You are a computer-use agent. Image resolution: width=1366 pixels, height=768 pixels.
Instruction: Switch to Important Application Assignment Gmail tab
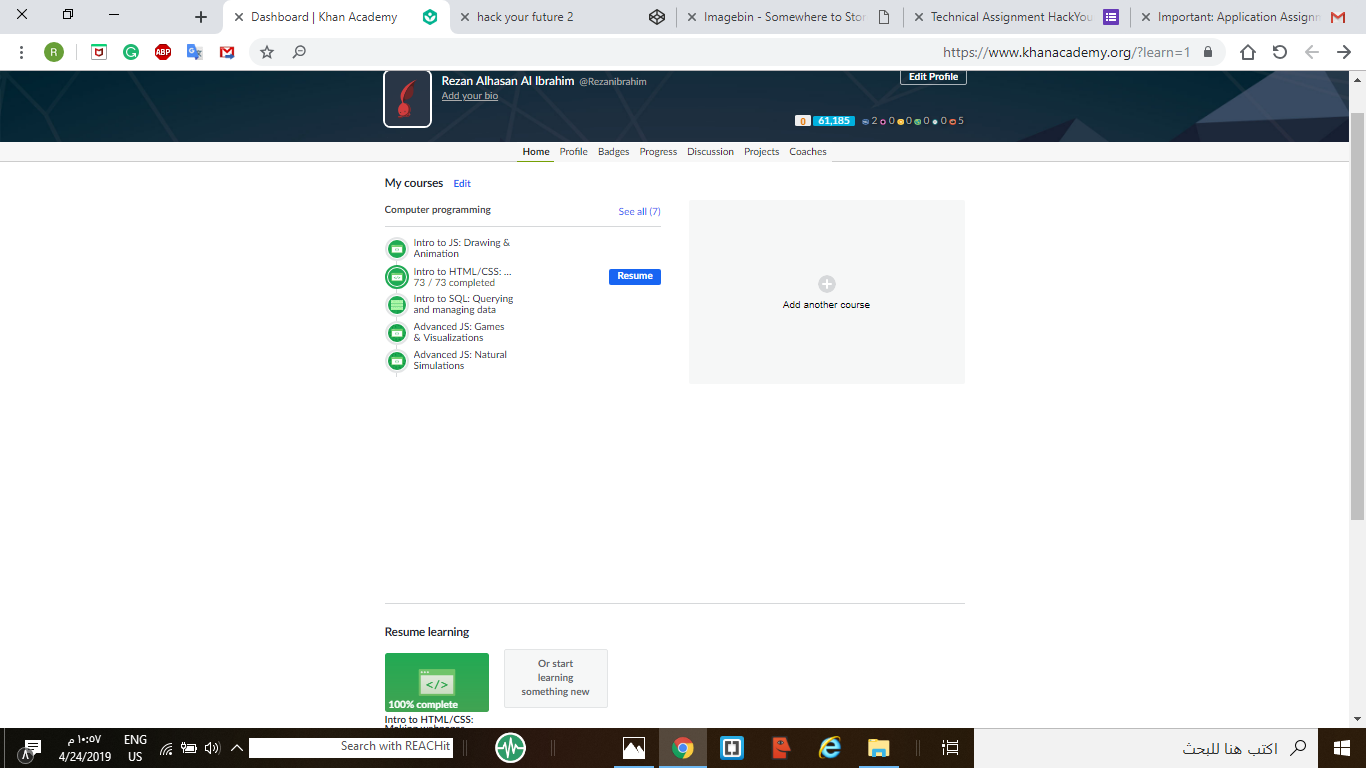click(x=1244, y=17)
